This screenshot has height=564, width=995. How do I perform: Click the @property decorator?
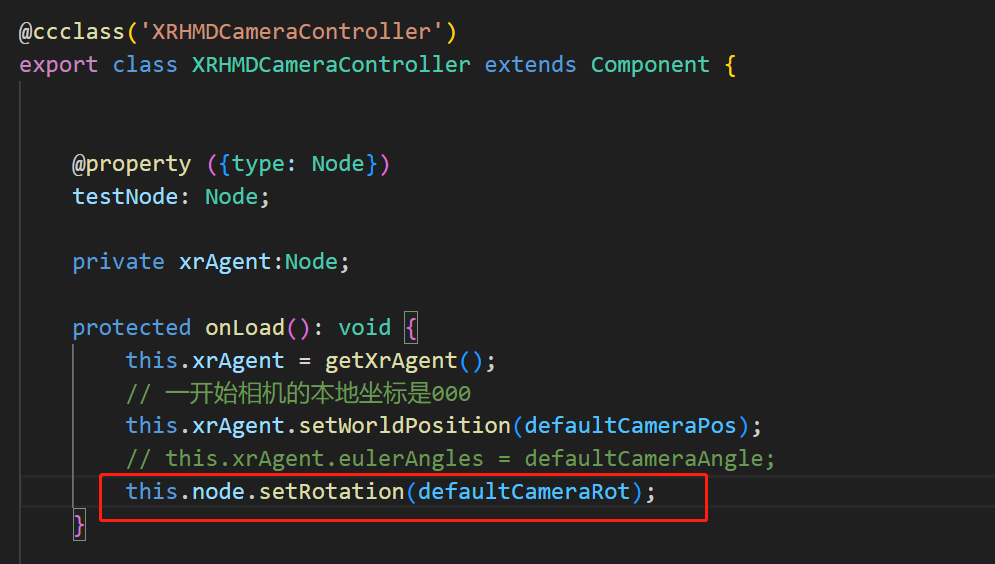[131, 163]
